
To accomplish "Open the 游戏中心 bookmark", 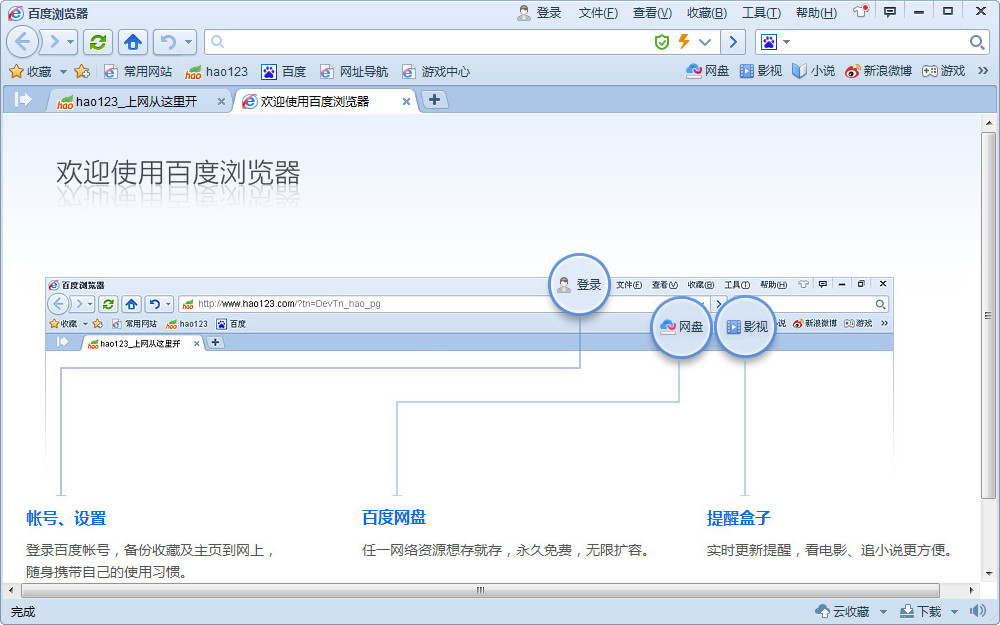I will 436,71.
